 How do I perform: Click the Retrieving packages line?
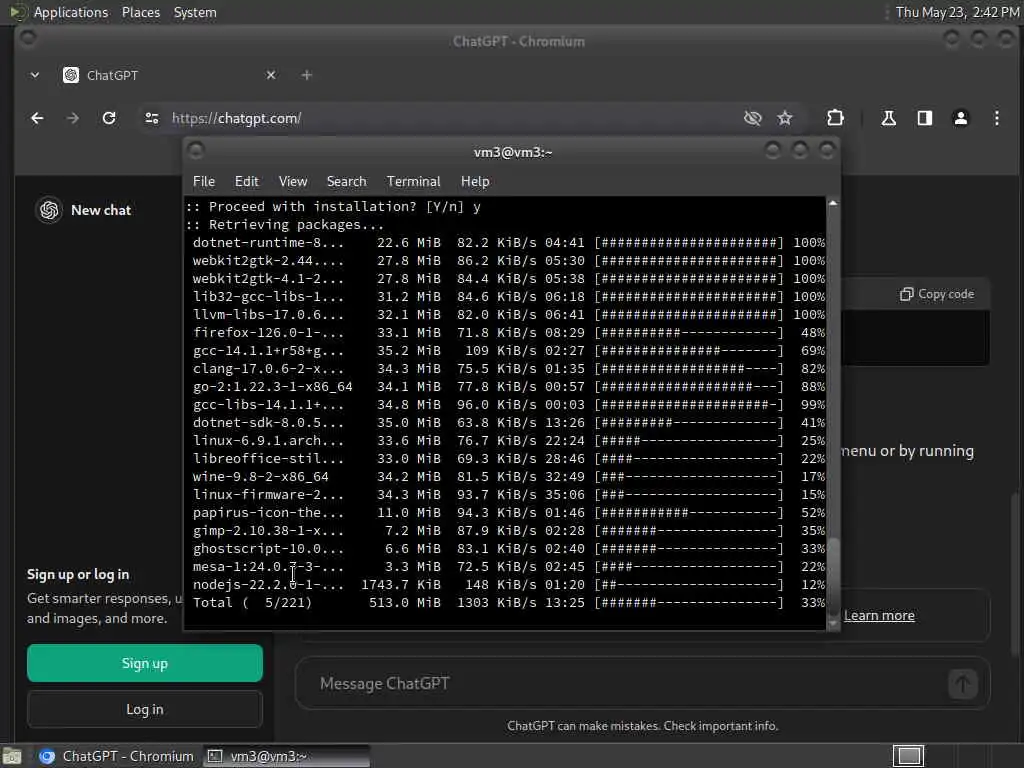285,225
